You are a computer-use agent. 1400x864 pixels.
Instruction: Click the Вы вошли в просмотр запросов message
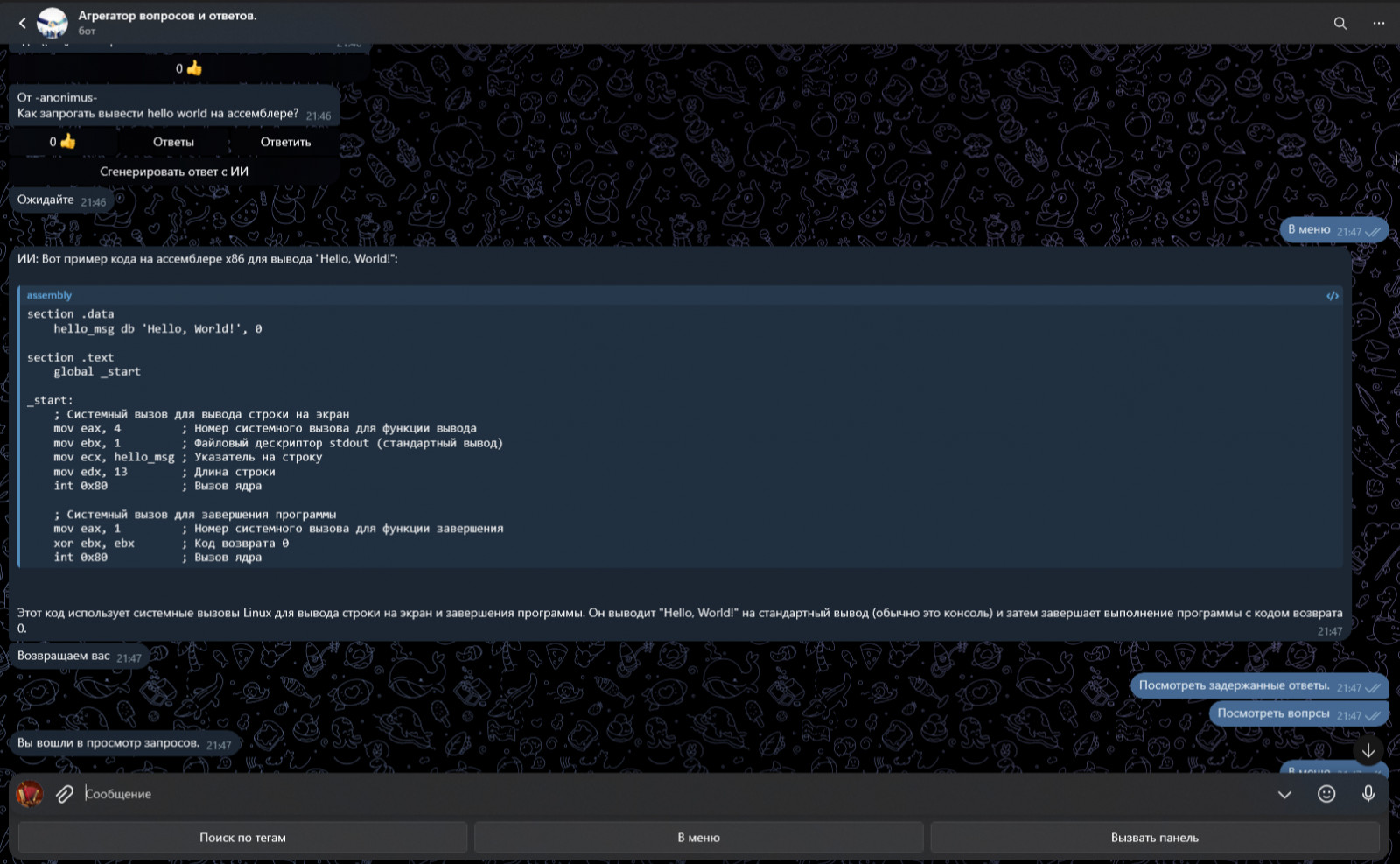point(123,744)
